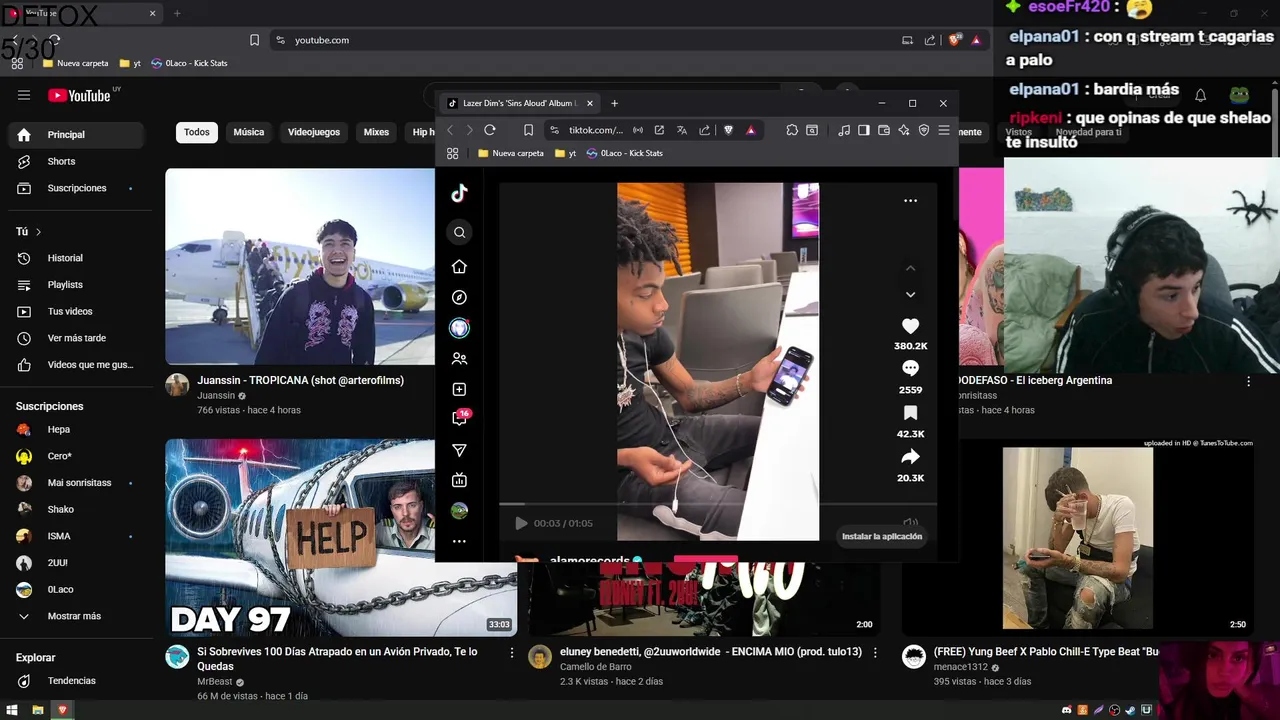Open TikTok messages paper plane icon
Screen dimensions: 1280x720
459,450
